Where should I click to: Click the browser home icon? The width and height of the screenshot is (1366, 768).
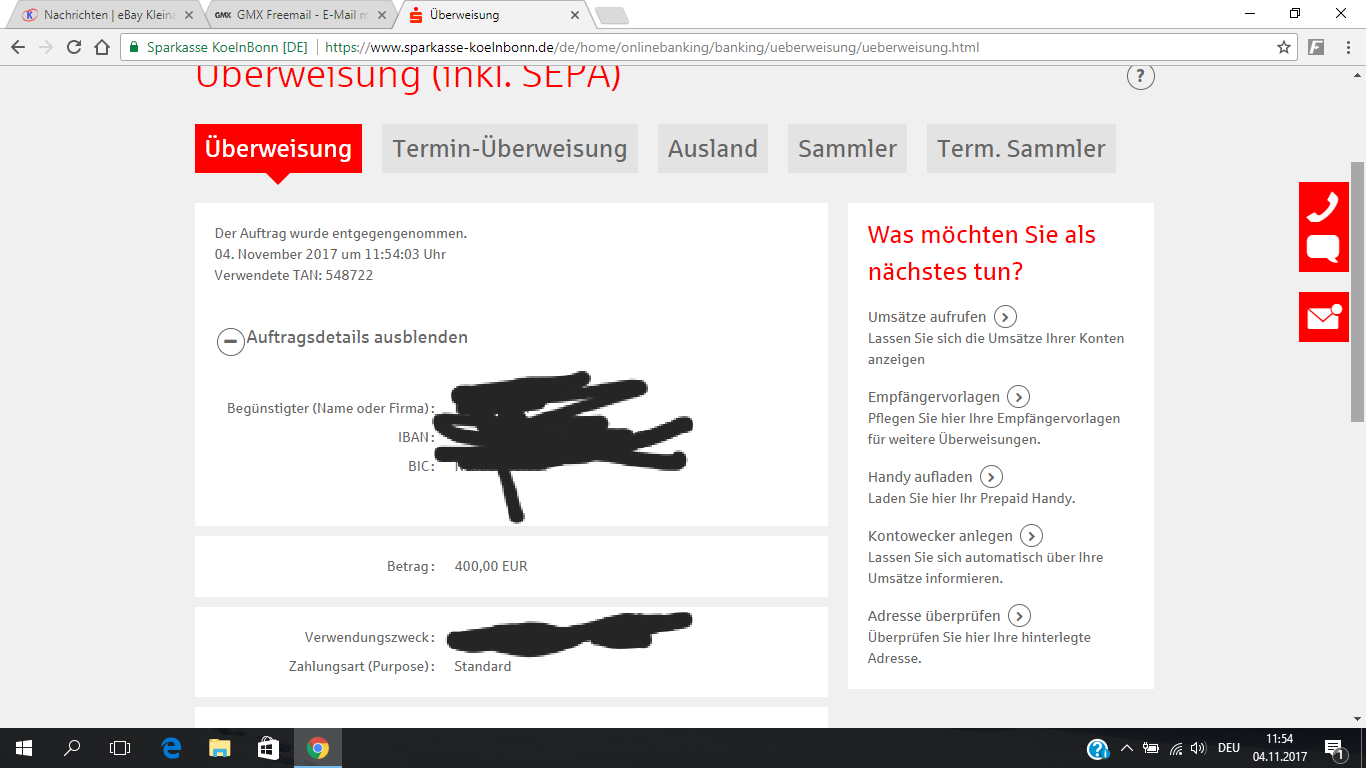[102, 47]
